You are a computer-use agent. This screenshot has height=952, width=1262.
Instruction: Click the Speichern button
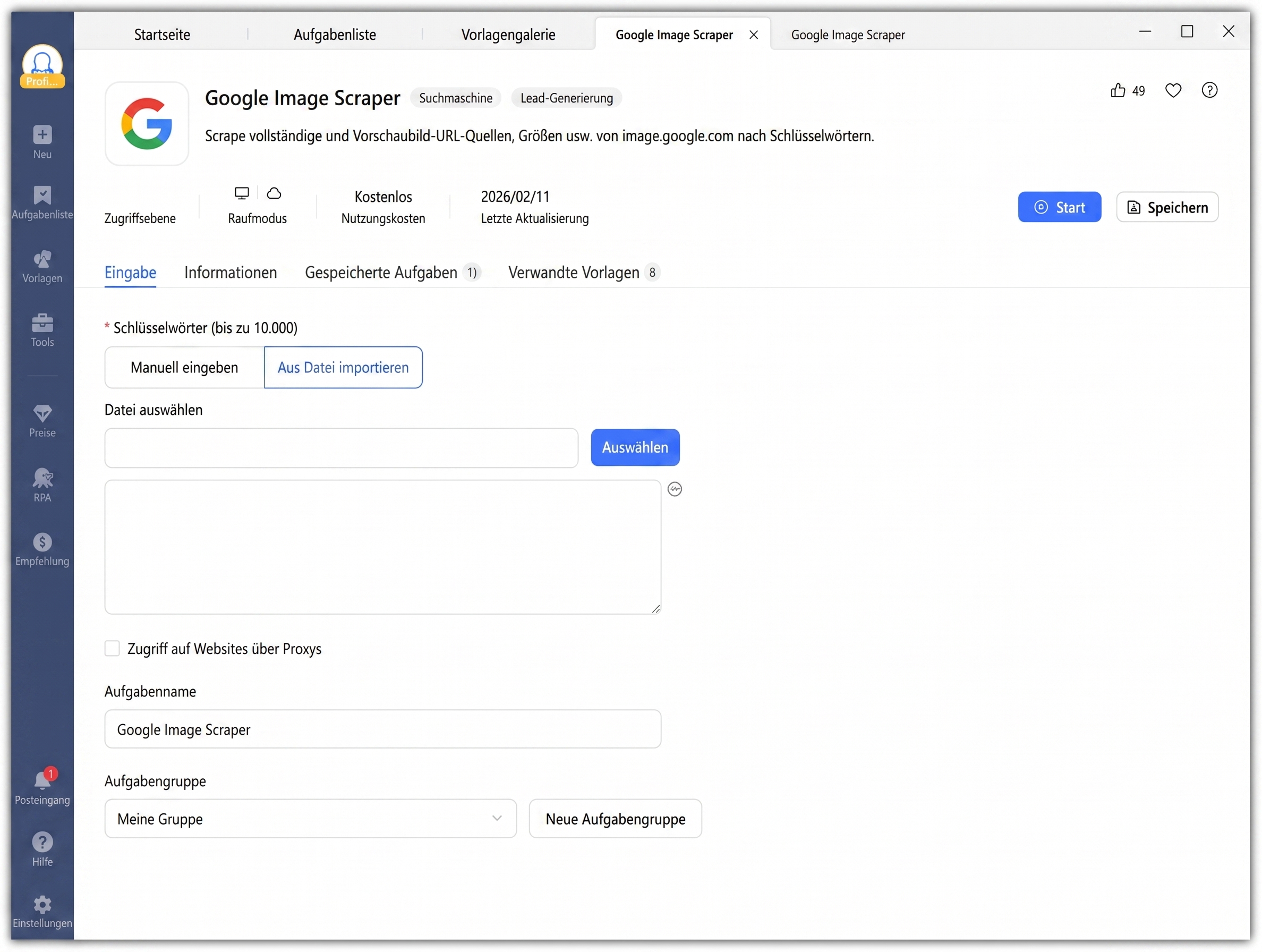[1167, 207]
